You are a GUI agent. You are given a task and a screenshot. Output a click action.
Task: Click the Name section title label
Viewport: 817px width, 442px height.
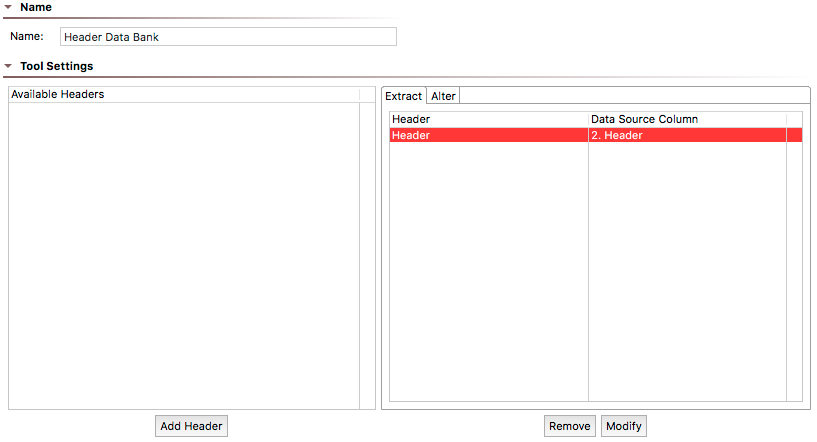(36, 7)
